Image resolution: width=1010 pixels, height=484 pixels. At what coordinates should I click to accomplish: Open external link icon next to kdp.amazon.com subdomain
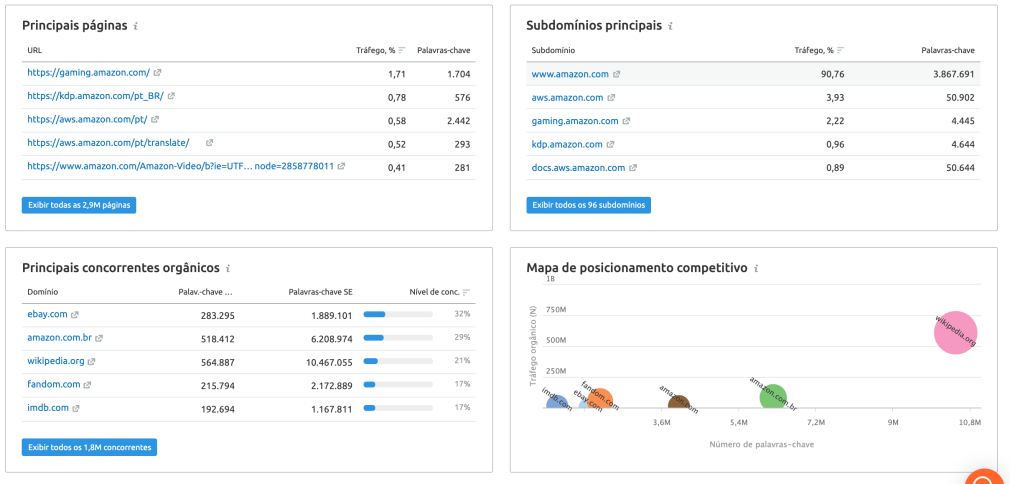[611, 144]
